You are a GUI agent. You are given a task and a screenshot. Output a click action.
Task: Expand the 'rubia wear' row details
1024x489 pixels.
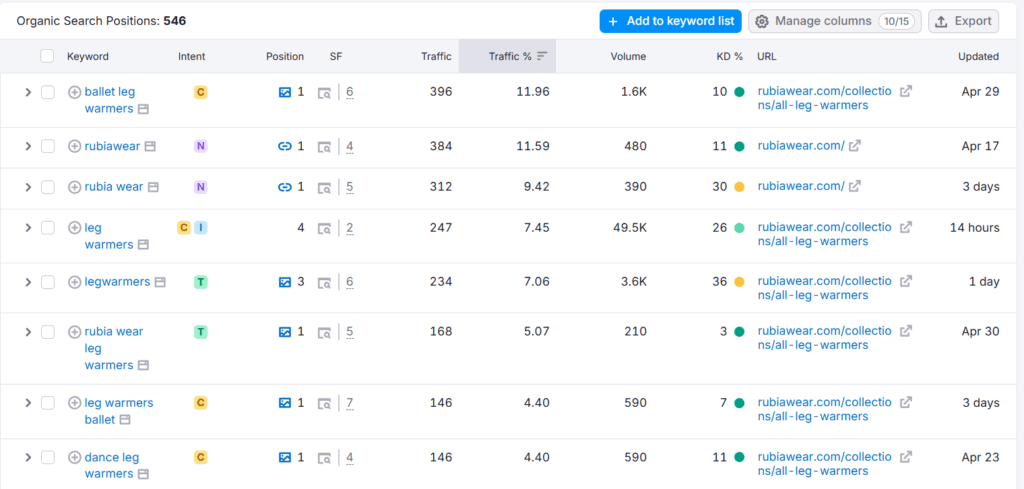tap(28, 187)
